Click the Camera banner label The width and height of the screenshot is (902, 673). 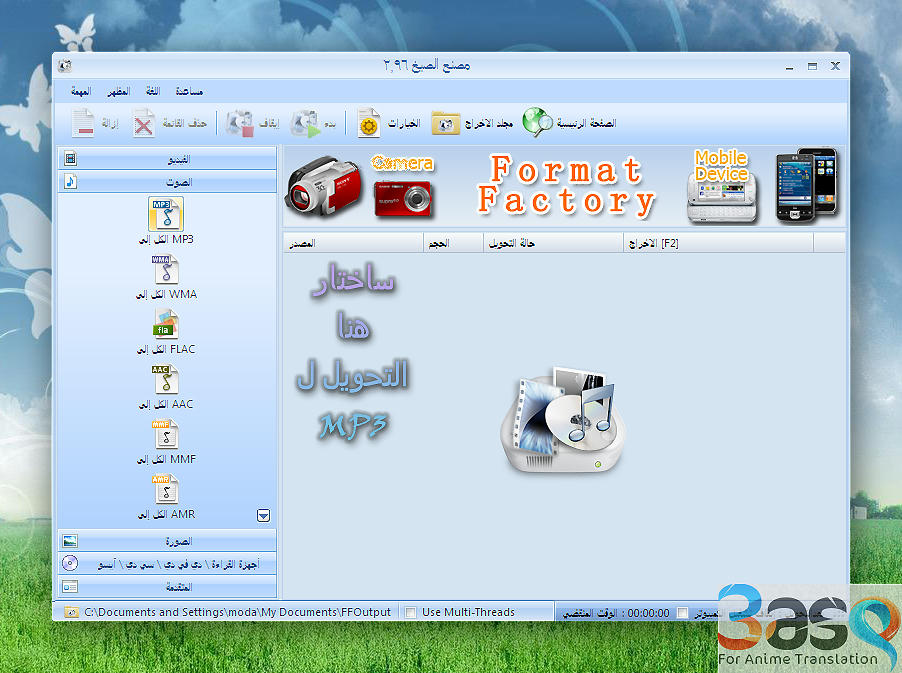coord(402,163)
